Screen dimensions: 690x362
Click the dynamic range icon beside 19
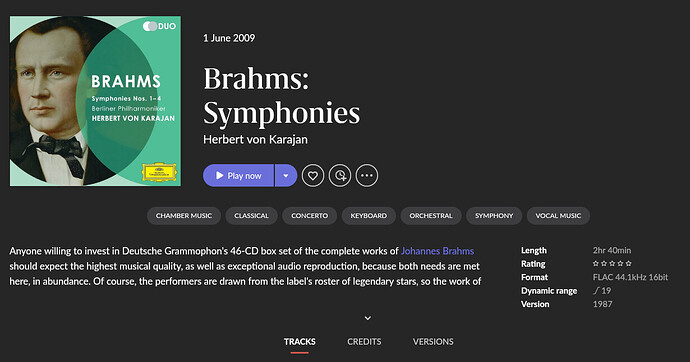tap(596, 290)
